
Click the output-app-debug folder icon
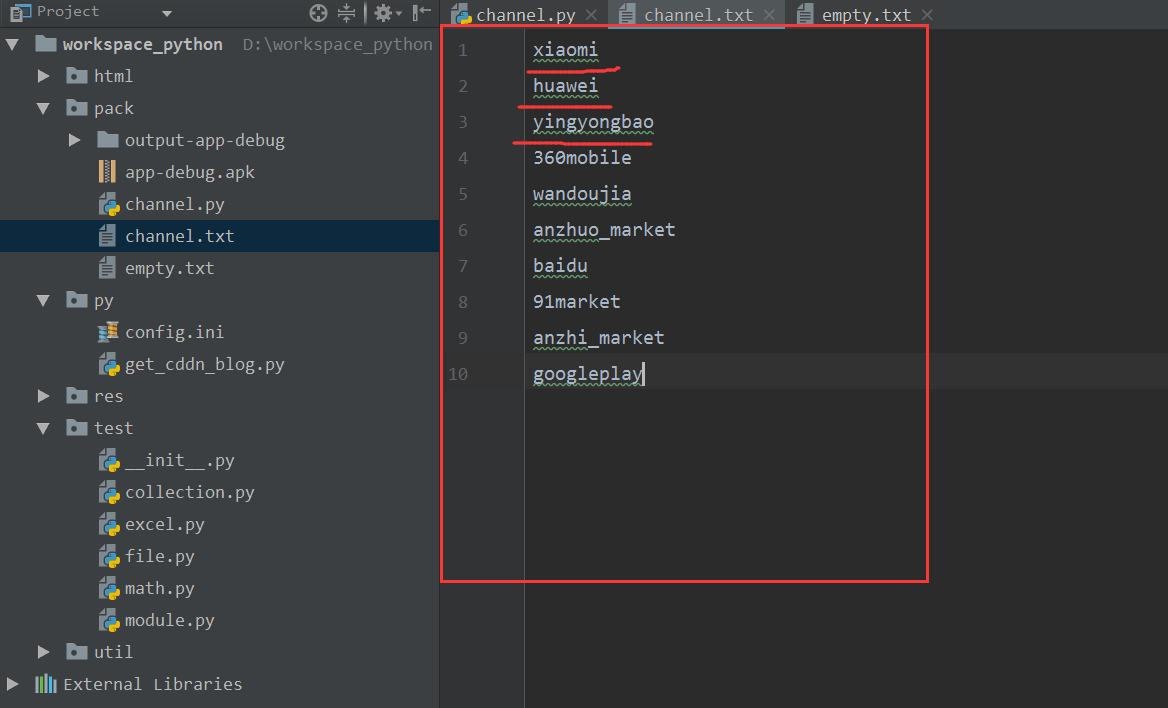(108, 139)
